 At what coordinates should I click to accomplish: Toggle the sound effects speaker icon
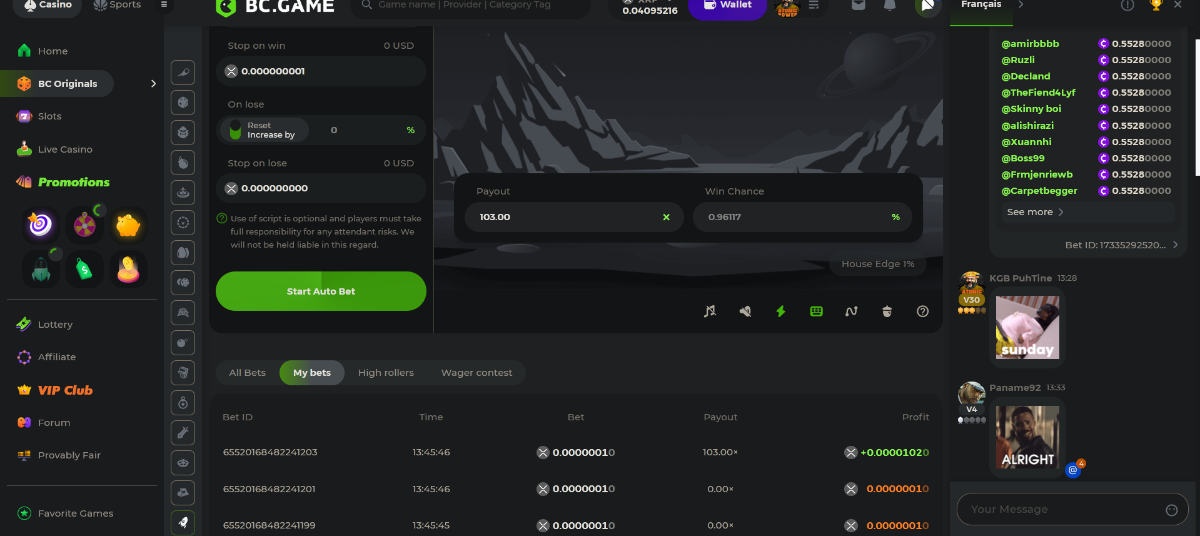click(745, 311)
